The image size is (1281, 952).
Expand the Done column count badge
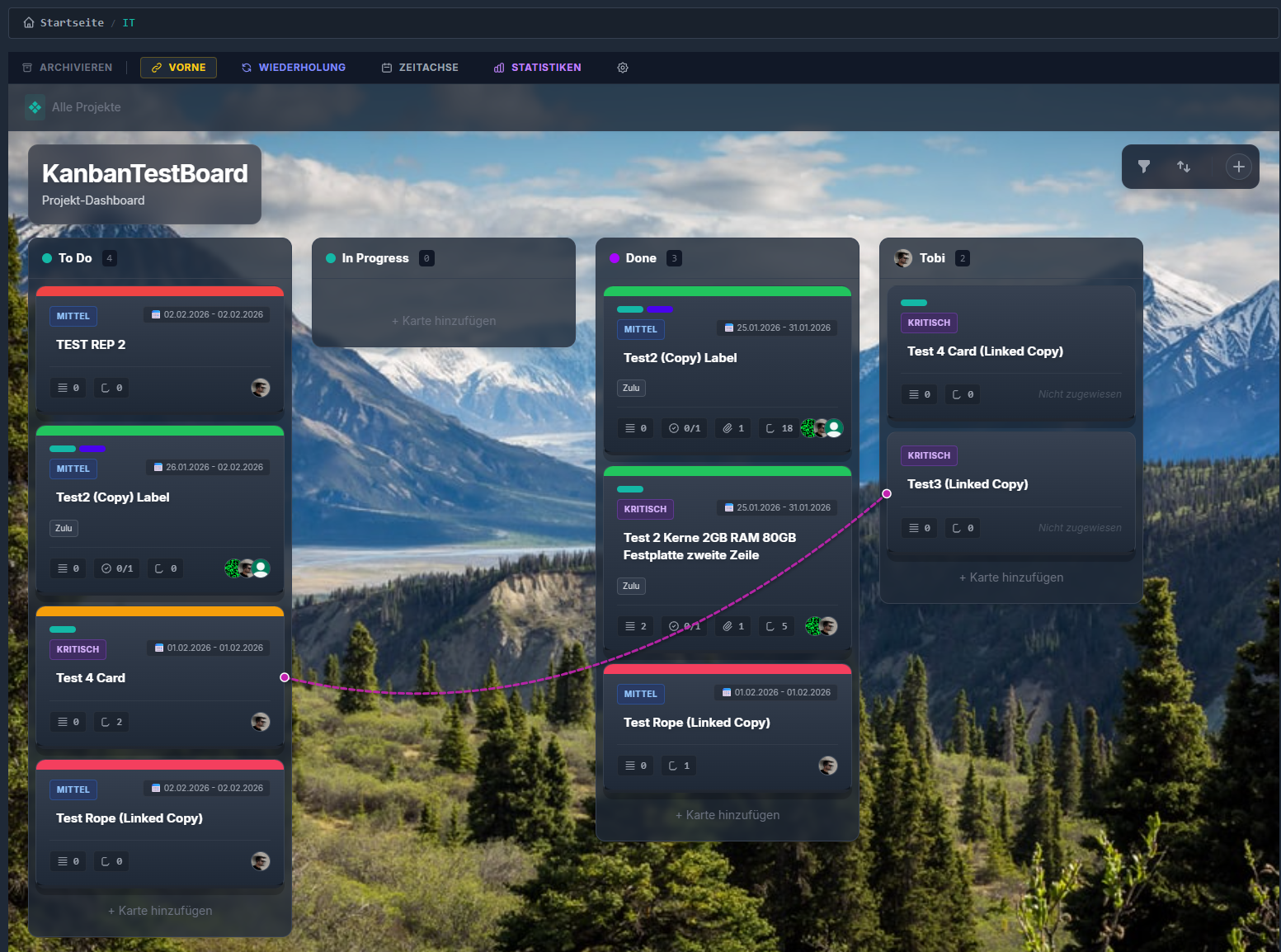(x=674, y=257)
